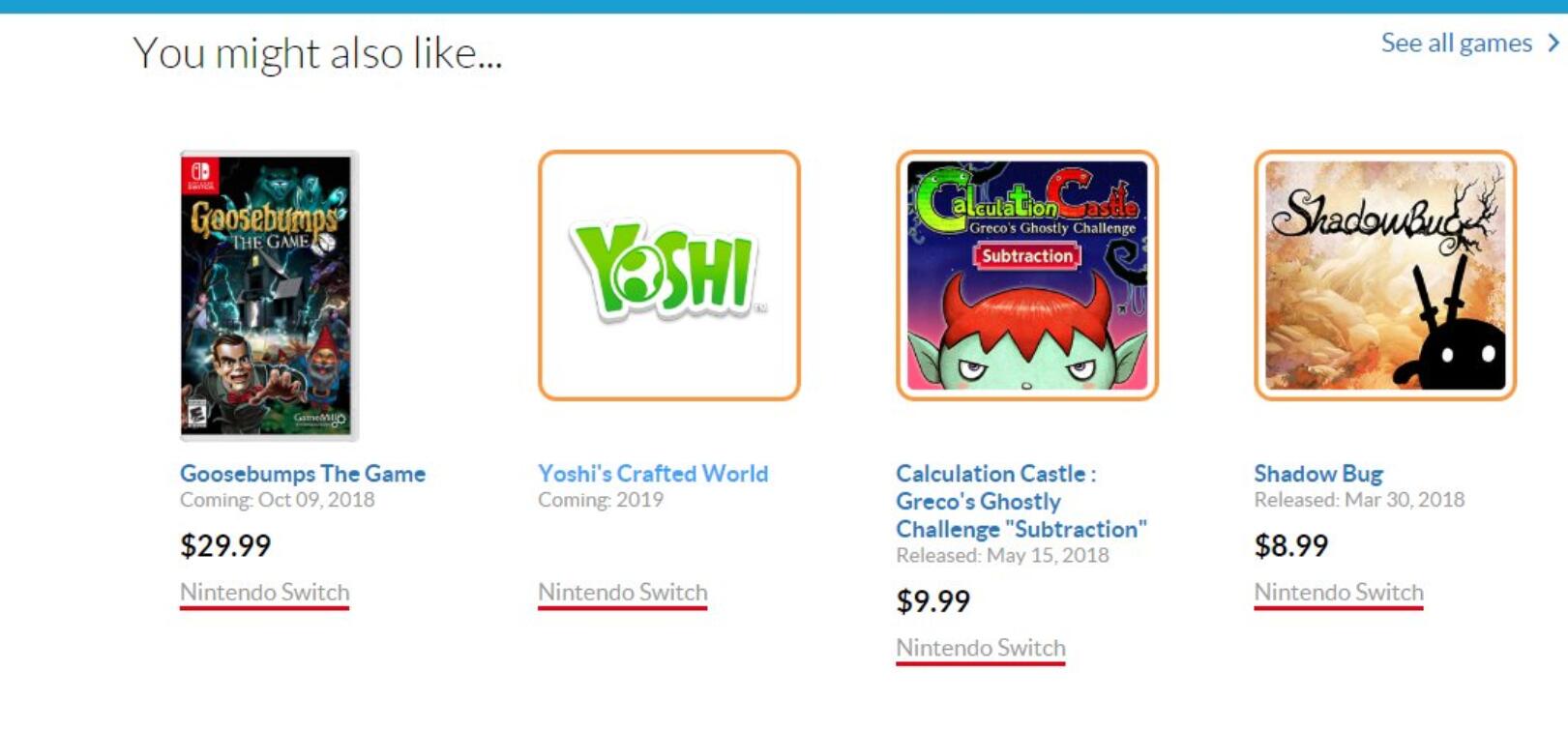Click the You might also like heading
The width and height of the screenshot is (1568, 729).
coord(317,53)
